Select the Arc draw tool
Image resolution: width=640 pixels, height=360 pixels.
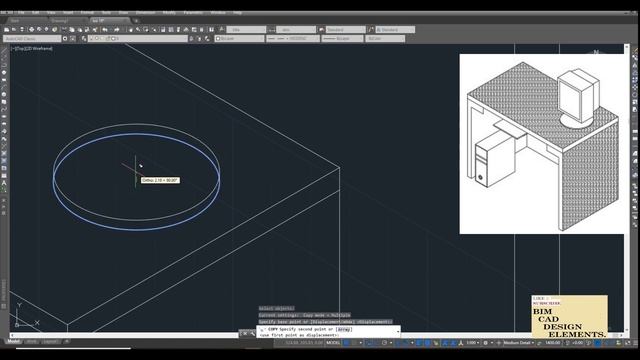(4, 87)
